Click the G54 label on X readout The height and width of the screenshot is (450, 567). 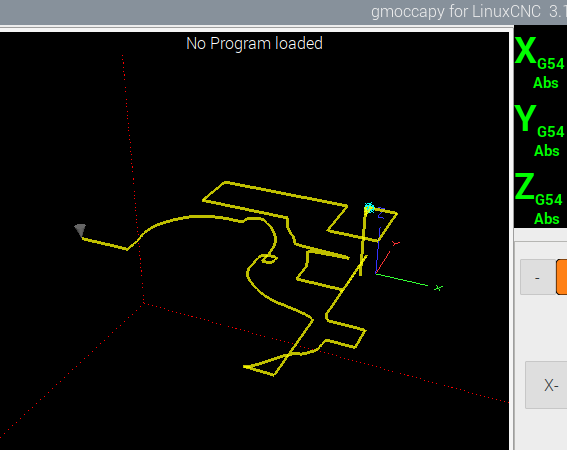click(551, 64)
